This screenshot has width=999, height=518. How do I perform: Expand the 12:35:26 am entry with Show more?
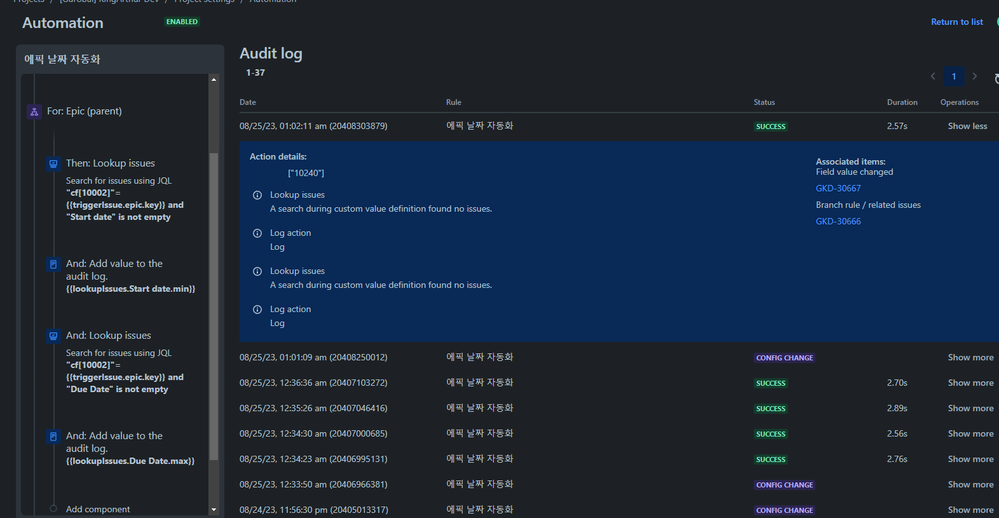click(970, 408)
